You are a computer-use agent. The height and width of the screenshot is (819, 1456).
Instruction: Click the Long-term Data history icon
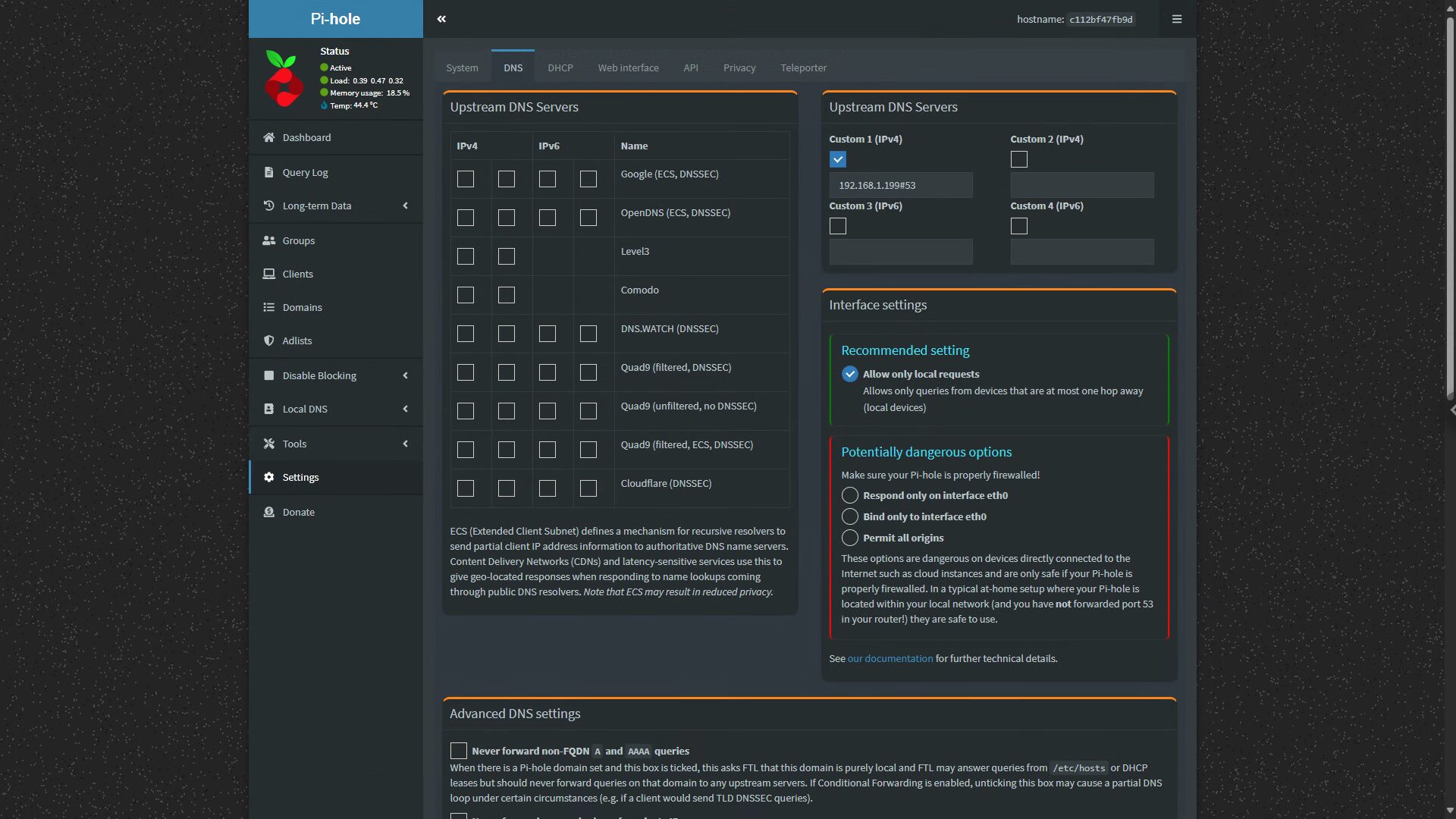[x=268, y=206]
